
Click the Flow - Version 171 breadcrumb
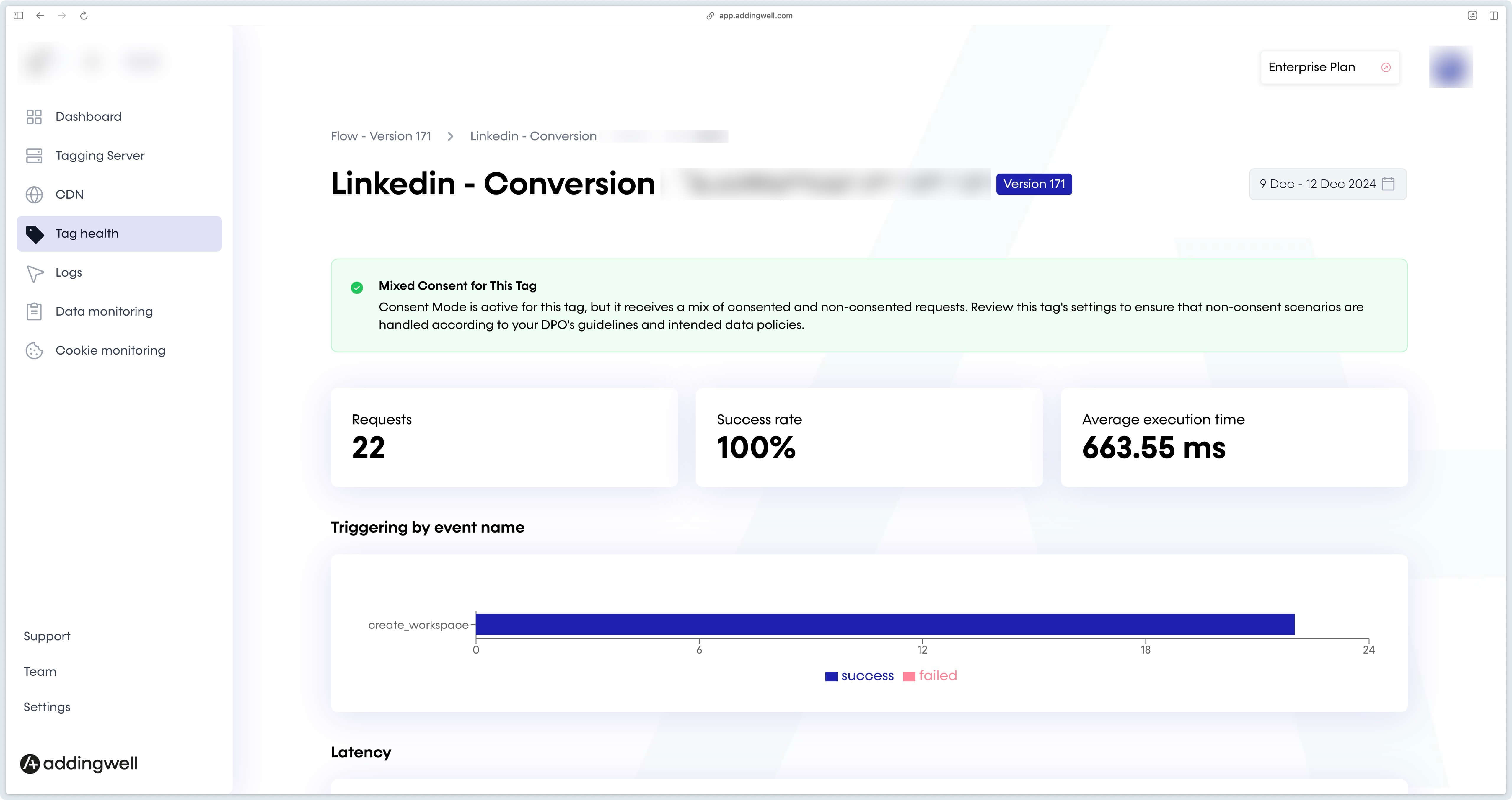(381, 136)
